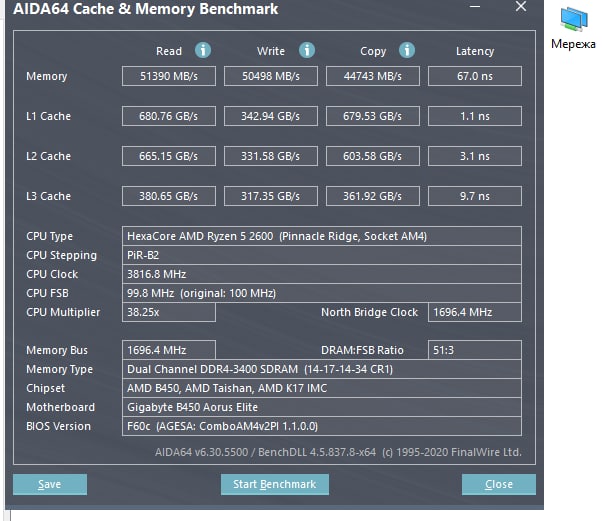Click Memory Type Dual Channel DDR4-3400 field
This screenshot has width=602, height=521.
pyautogui.click(x=322, y=369)
